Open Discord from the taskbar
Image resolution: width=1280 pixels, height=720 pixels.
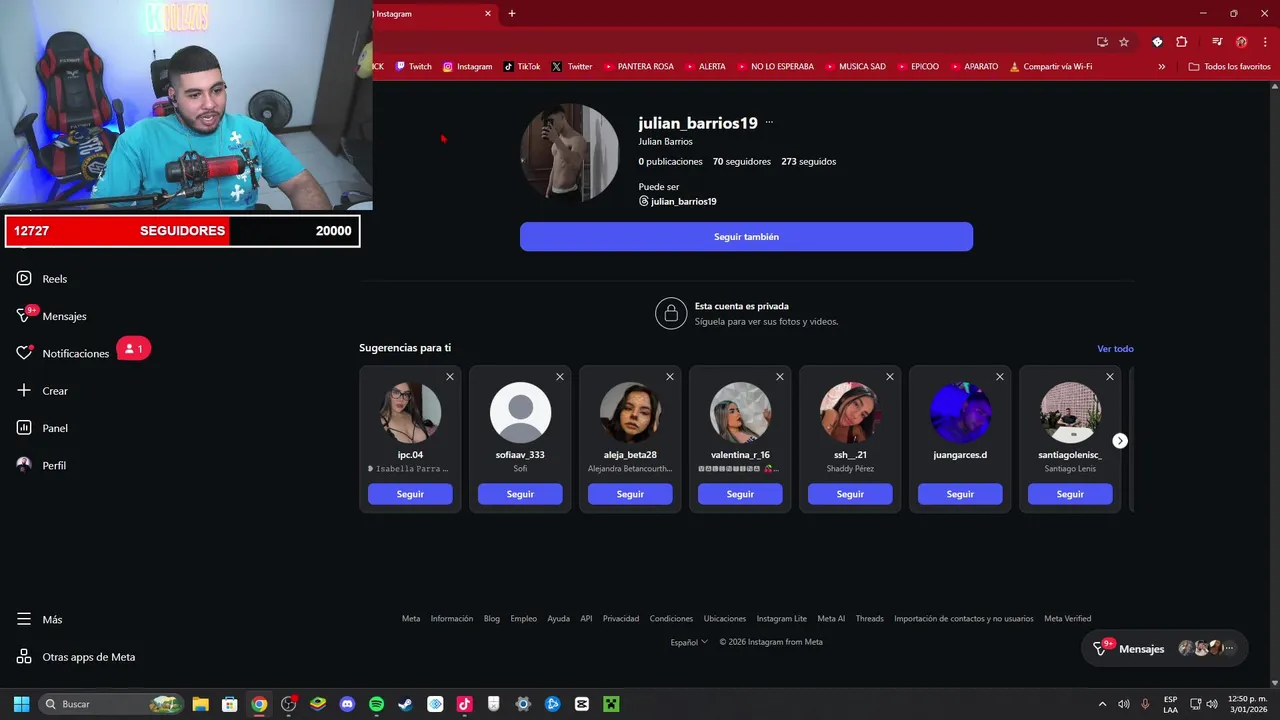click(x=347, y=704)
